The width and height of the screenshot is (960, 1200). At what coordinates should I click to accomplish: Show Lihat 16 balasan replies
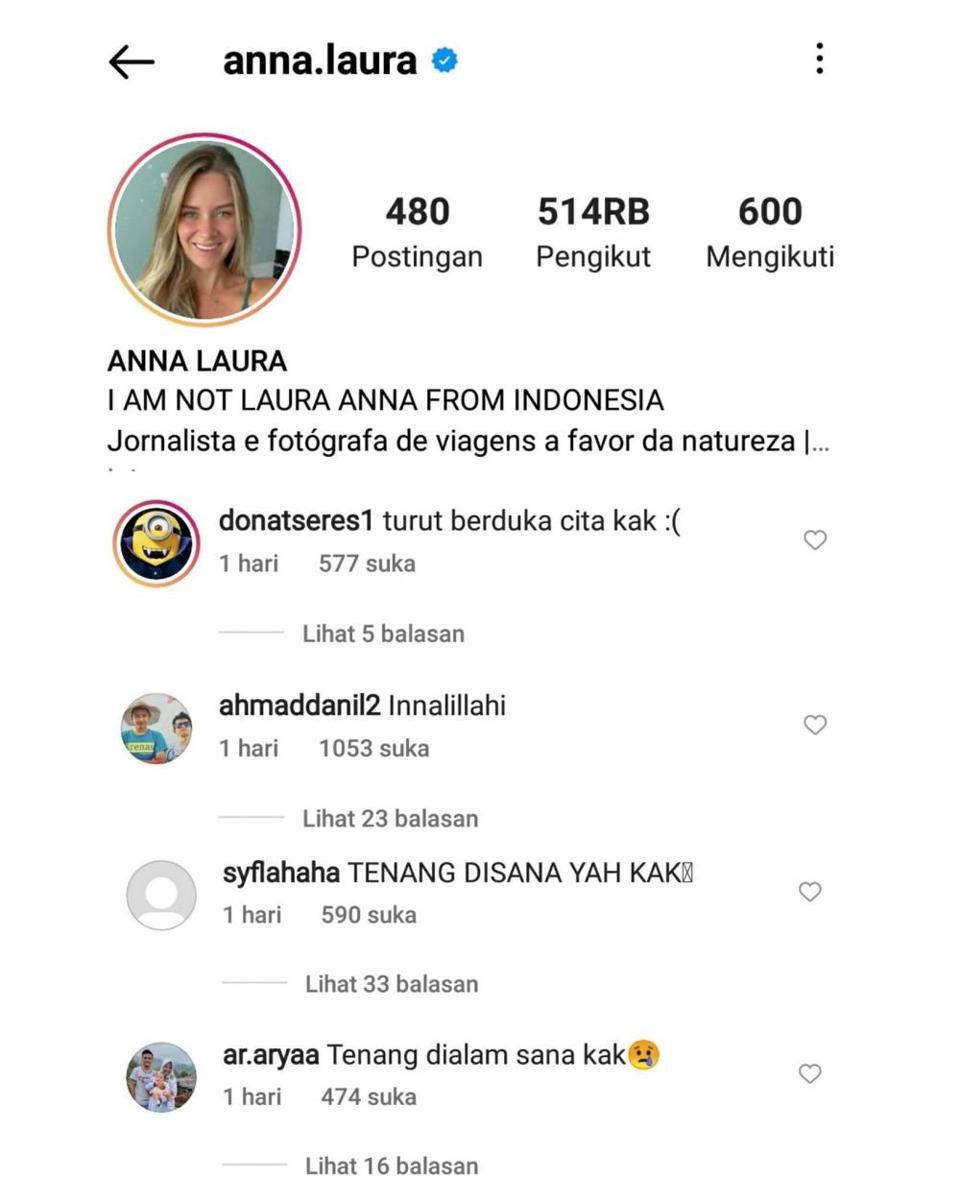(392, 1166)
